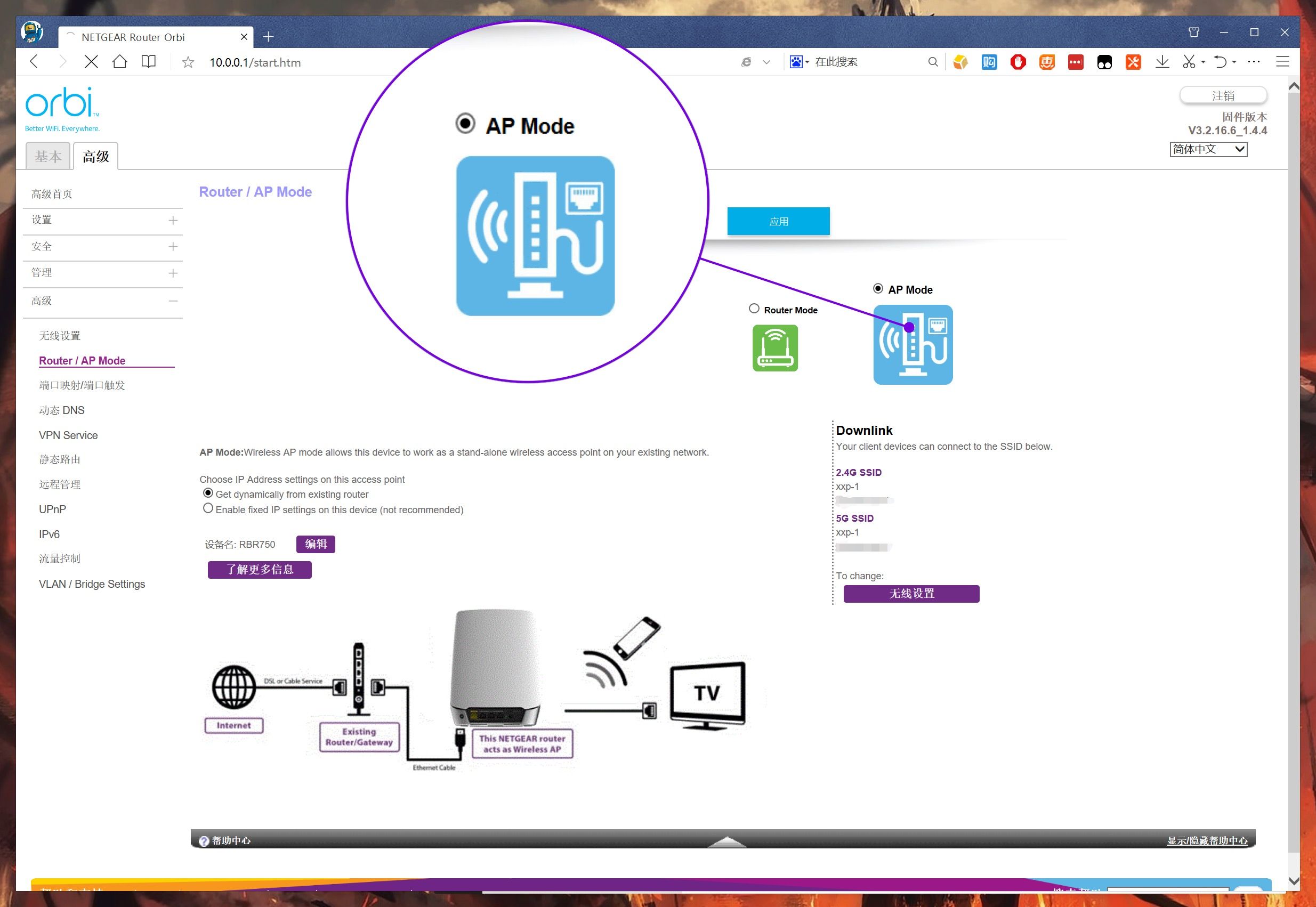Viewport: 1316px width, 907px height.
Task: Select Enable fixed IP settings option
Action: 208,508
